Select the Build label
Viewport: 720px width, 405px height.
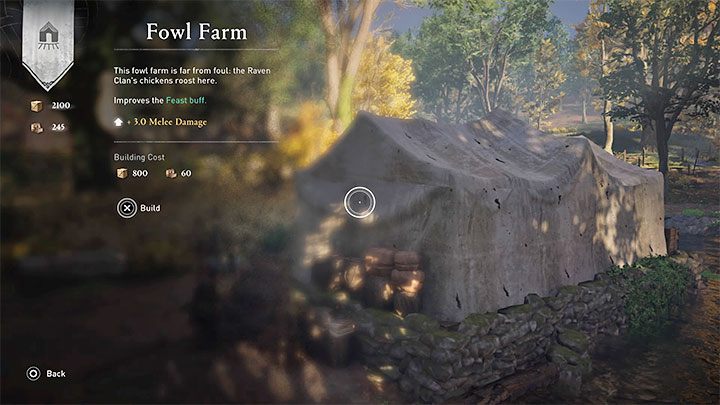pyautogui.click(x=150, y=208)
